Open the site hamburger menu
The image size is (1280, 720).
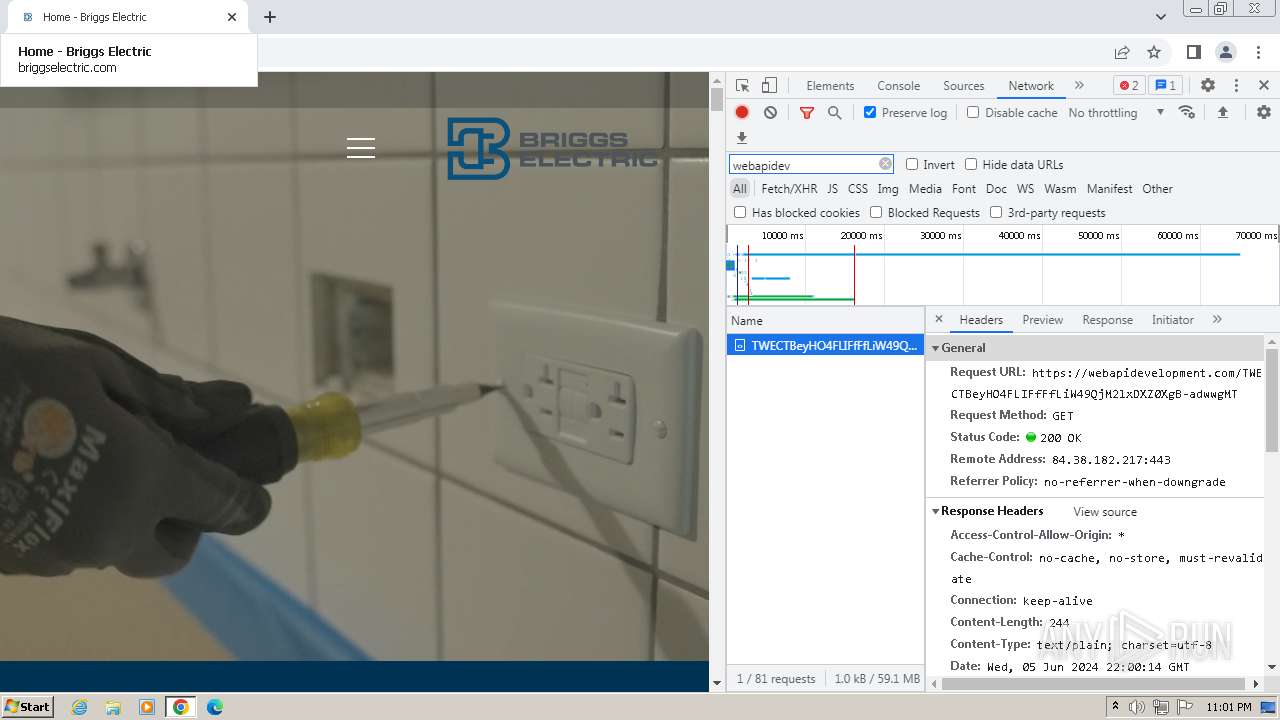pyautogui.click(x=361, y=148)
